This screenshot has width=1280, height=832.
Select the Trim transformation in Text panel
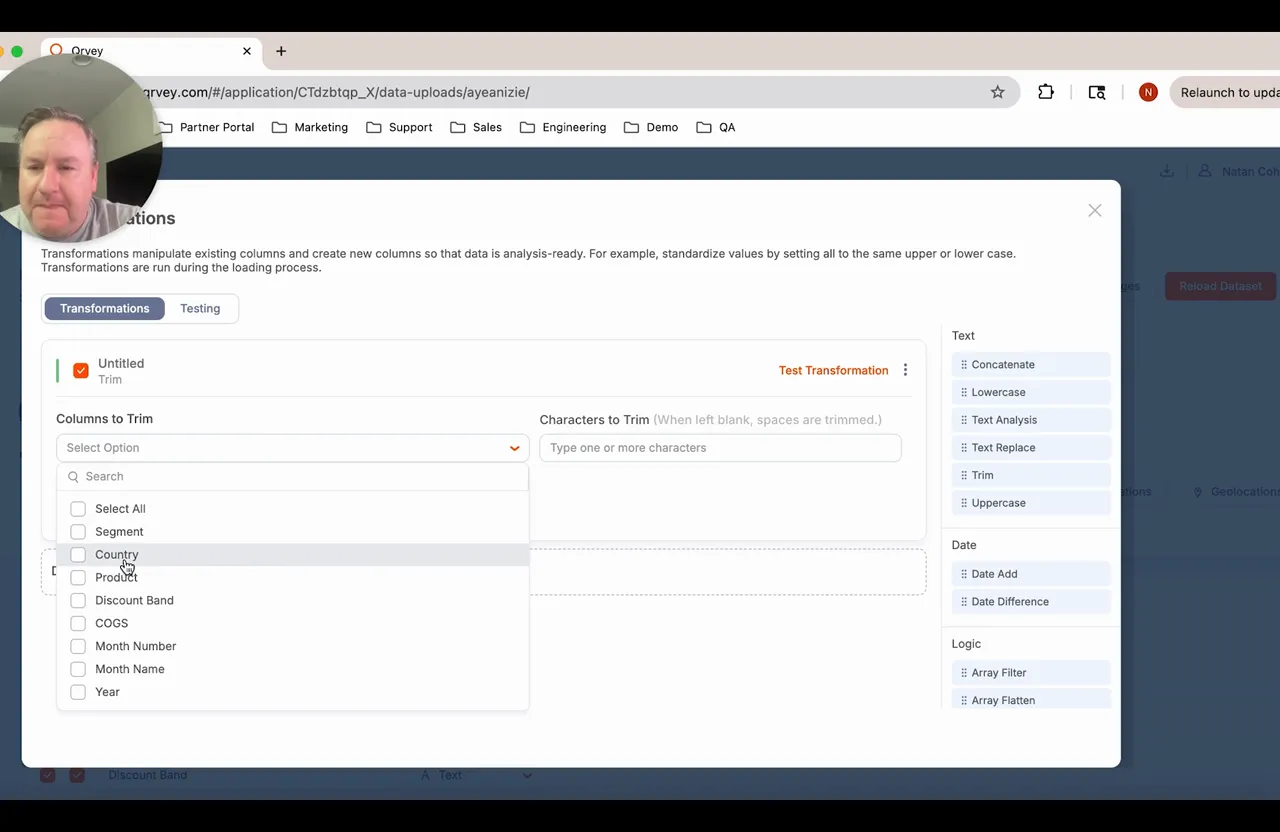[982, 475]
